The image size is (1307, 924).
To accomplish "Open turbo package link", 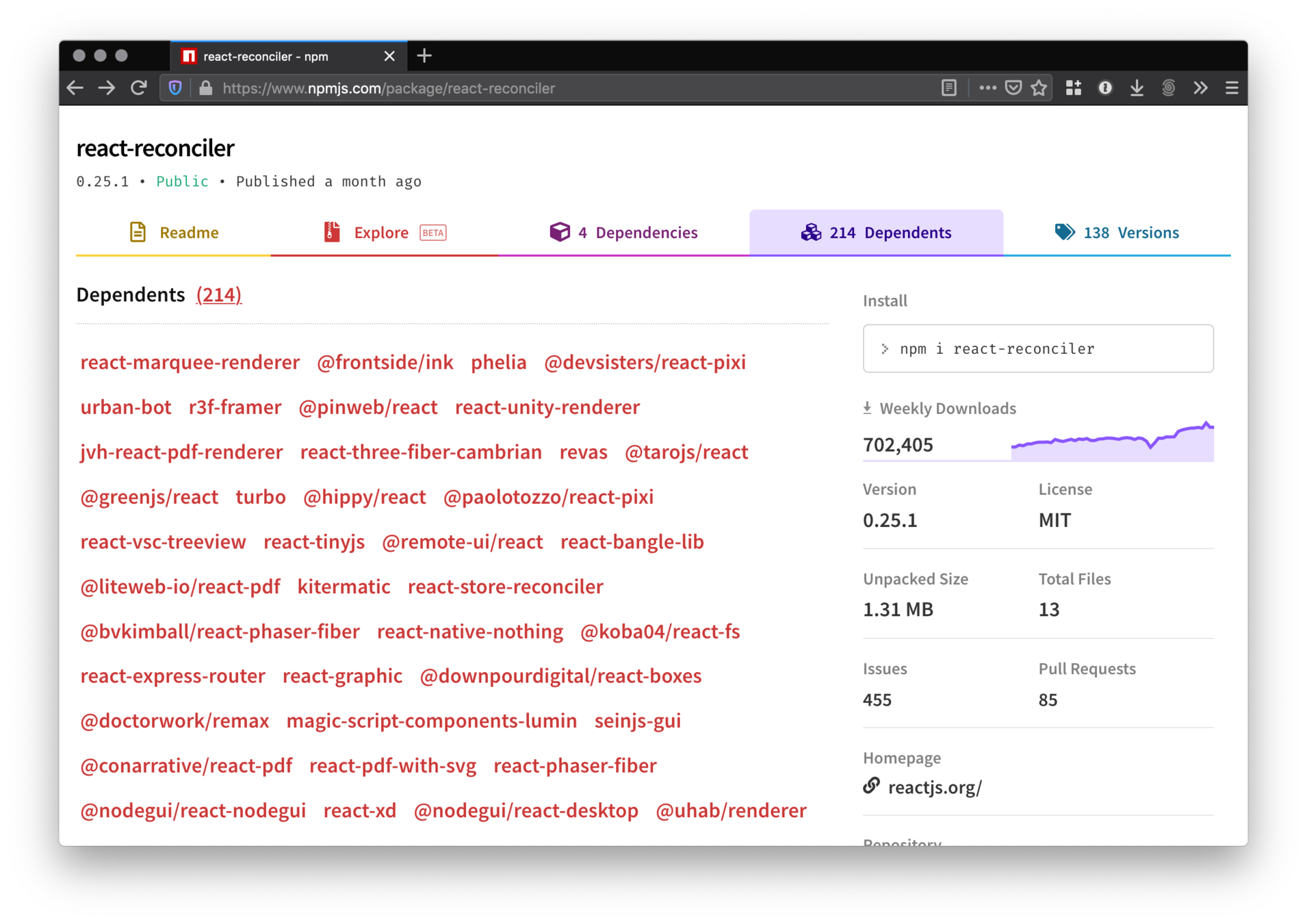I will point(261,497).
